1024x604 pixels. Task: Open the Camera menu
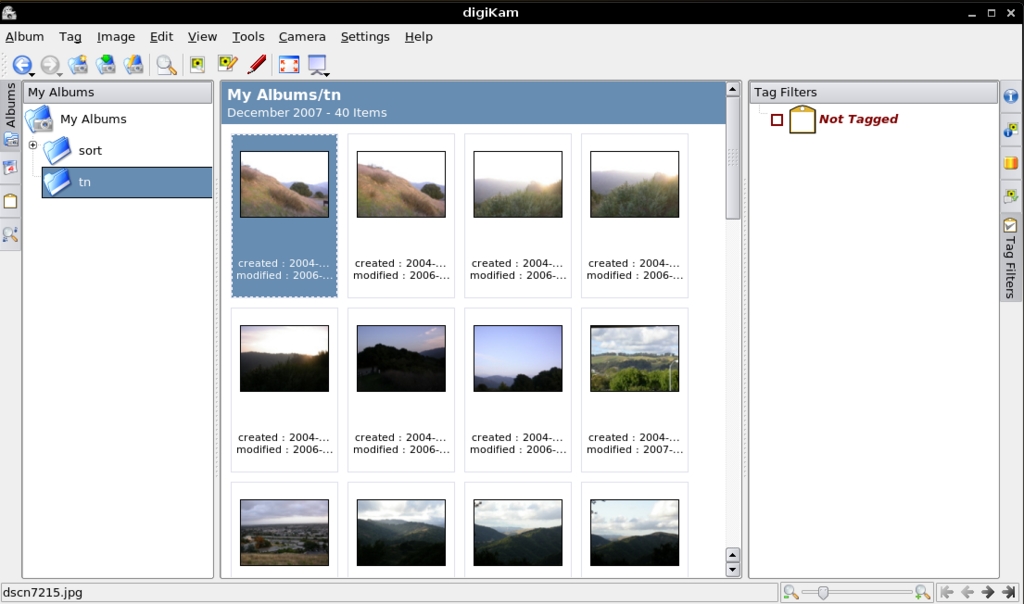pyautogui.click(x=302, y=37)
